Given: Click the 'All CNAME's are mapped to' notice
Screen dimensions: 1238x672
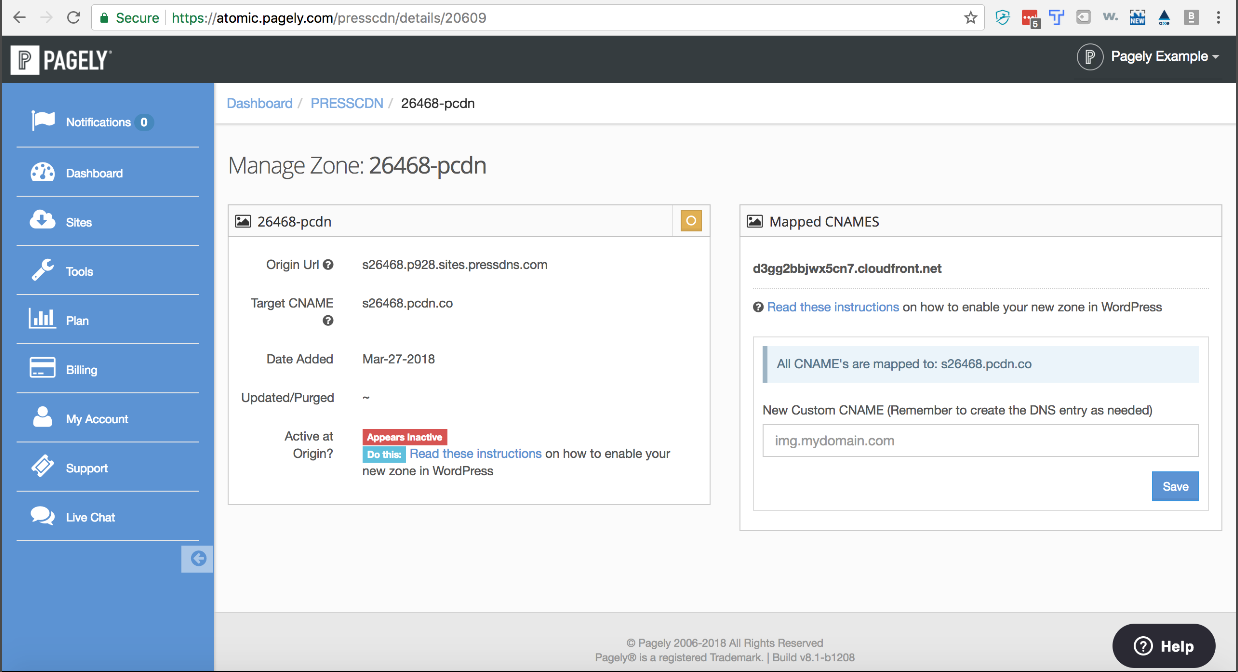Looking at the screenshot, I should pos(981,364).
